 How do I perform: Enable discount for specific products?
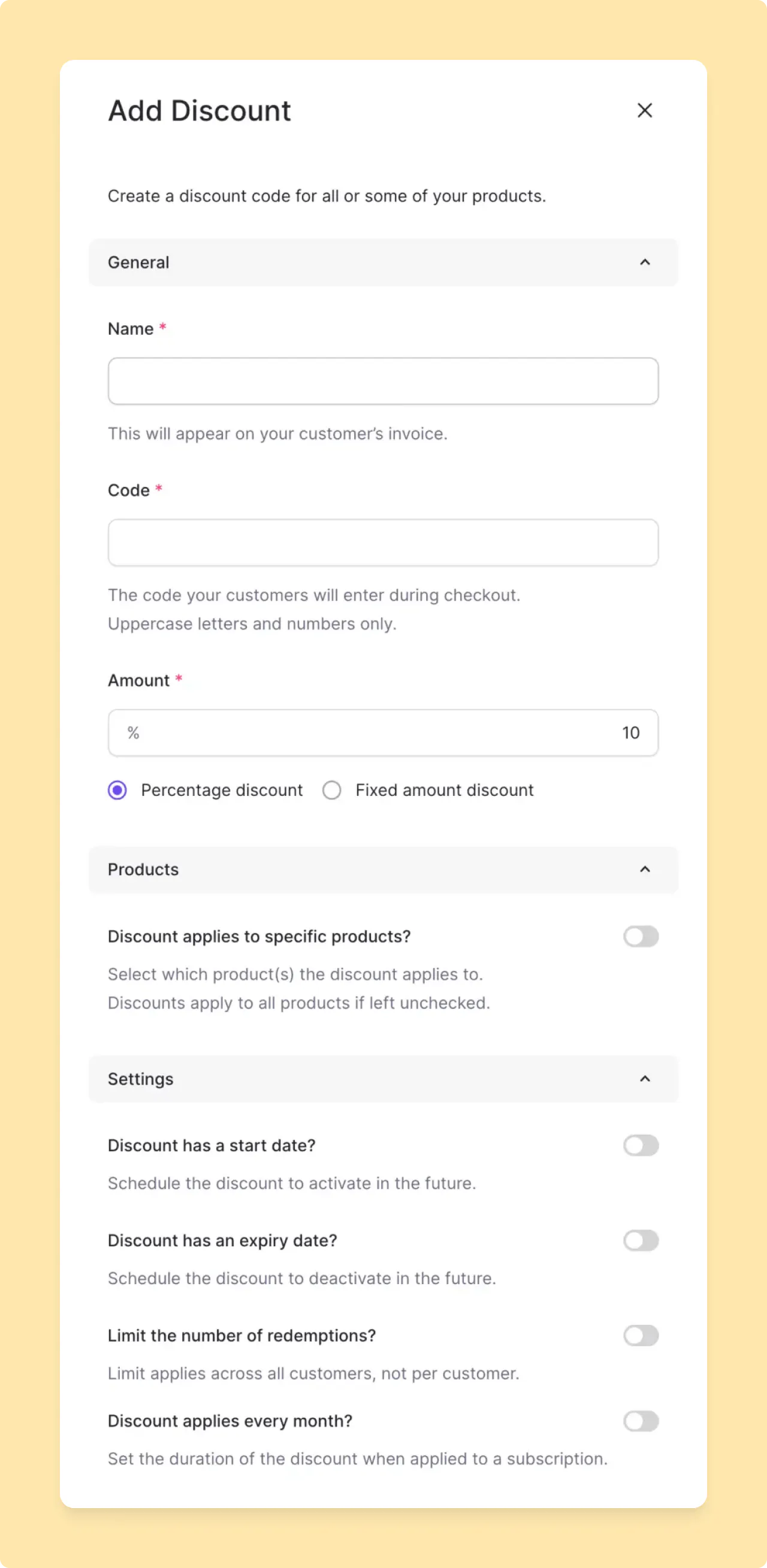pos(641,936)
